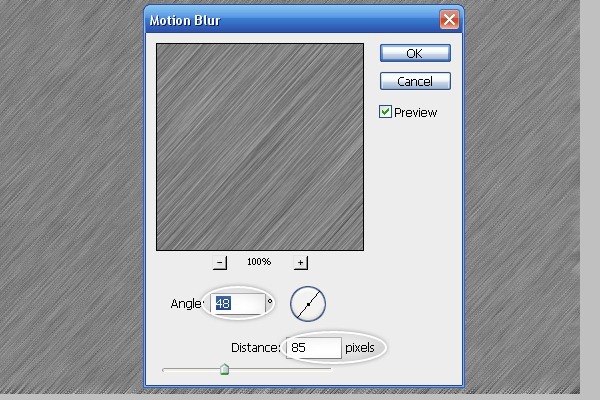Close the Motion Blur dialog window

pos(449,19)
